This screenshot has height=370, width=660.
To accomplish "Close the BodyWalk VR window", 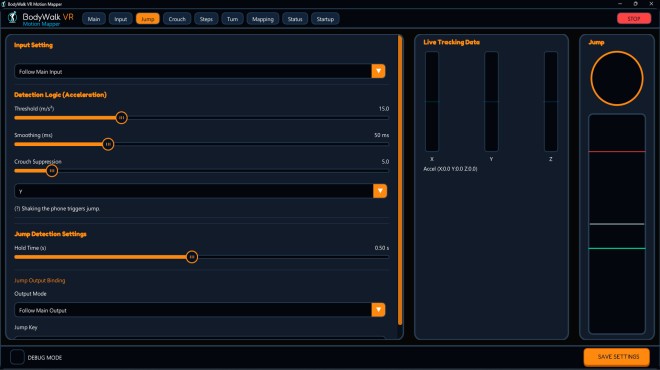I will tap(651, 4).
